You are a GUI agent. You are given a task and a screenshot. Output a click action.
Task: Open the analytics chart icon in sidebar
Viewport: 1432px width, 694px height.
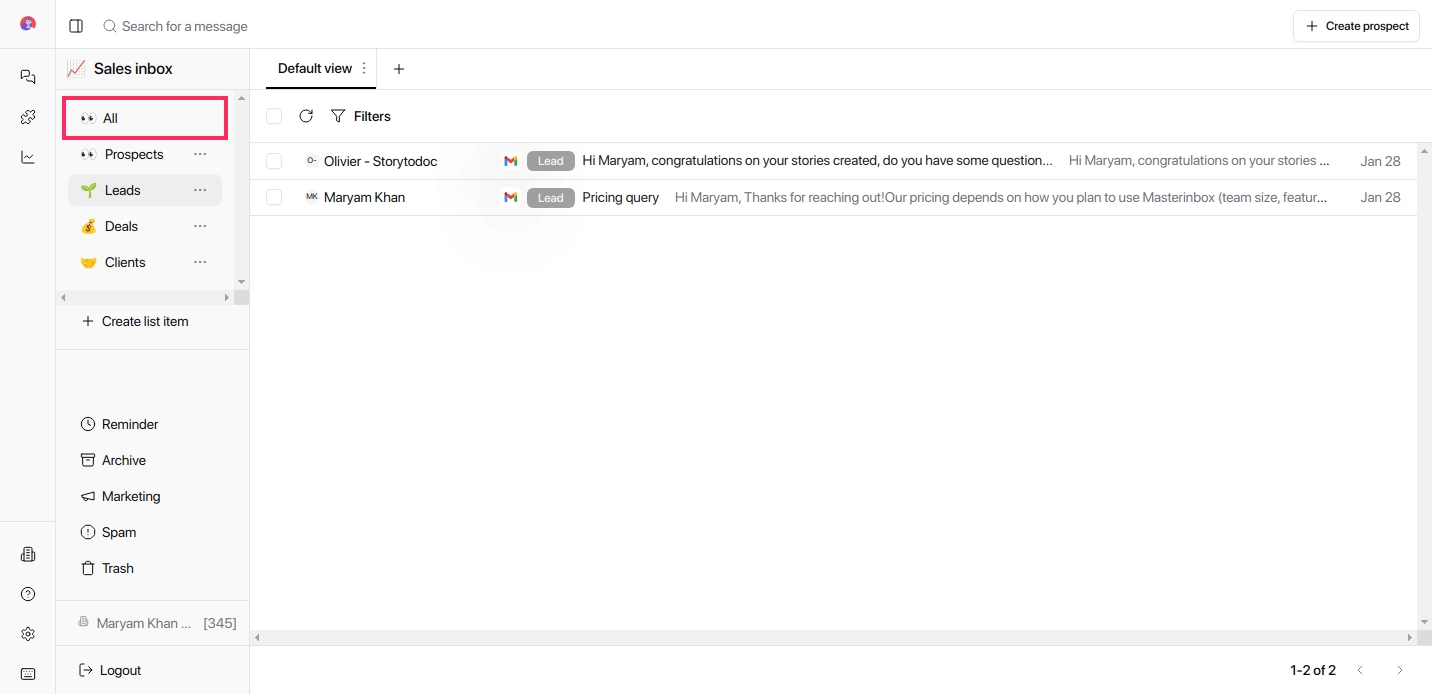pyautogui.click(x=27, y=157)
